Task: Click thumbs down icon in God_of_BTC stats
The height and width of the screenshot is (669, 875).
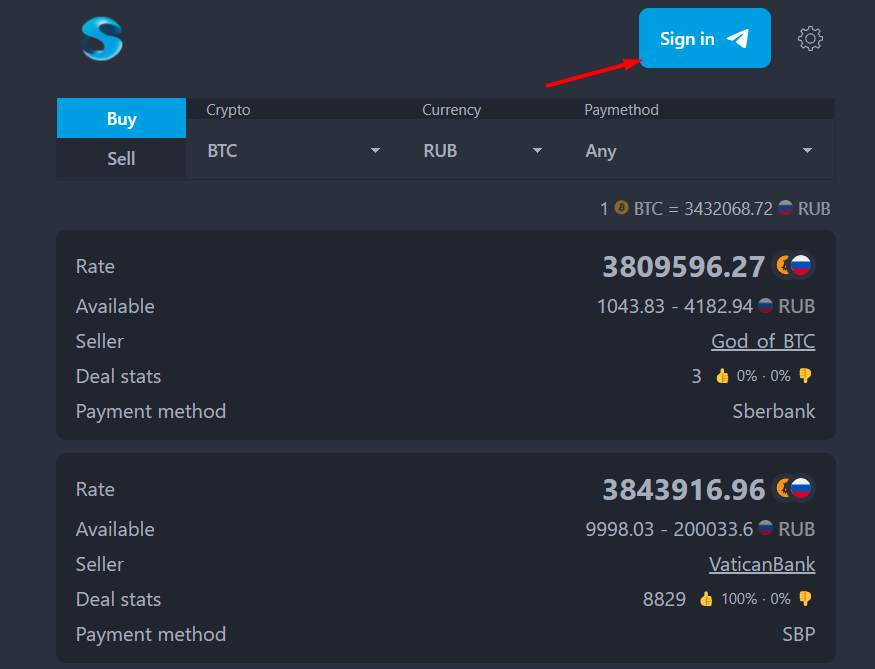Action: [x=805, y=376]
